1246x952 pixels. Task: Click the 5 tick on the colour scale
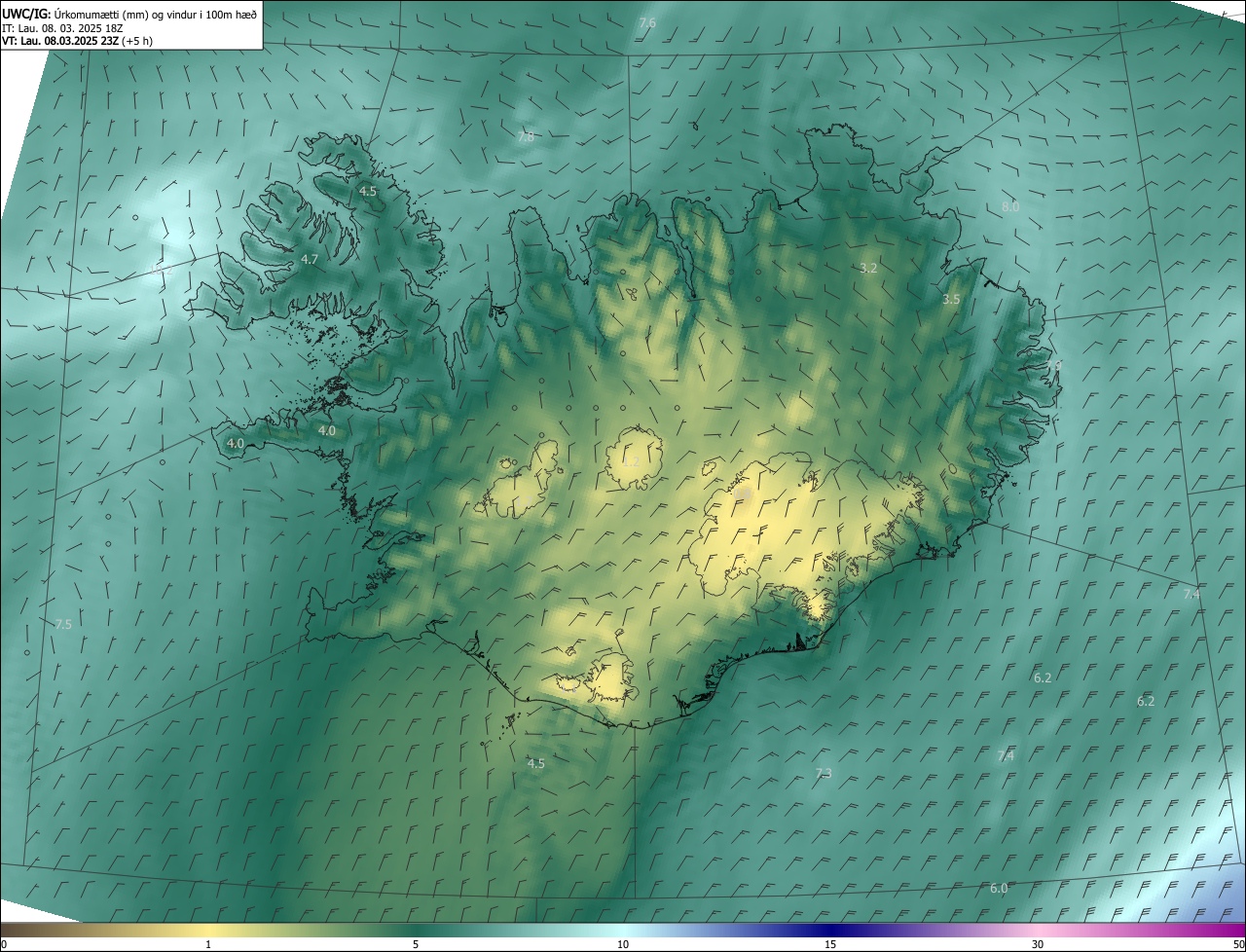(416, 944)
